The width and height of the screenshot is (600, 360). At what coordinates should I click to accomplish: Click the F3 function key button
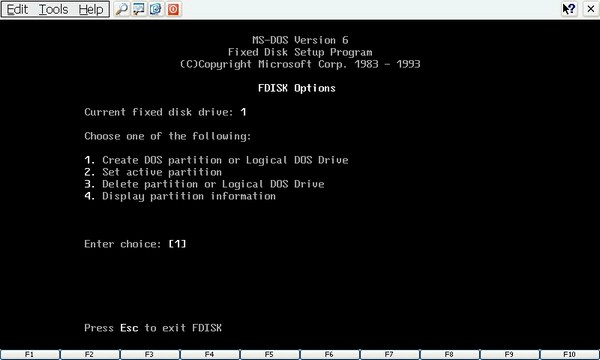[150, 355]
